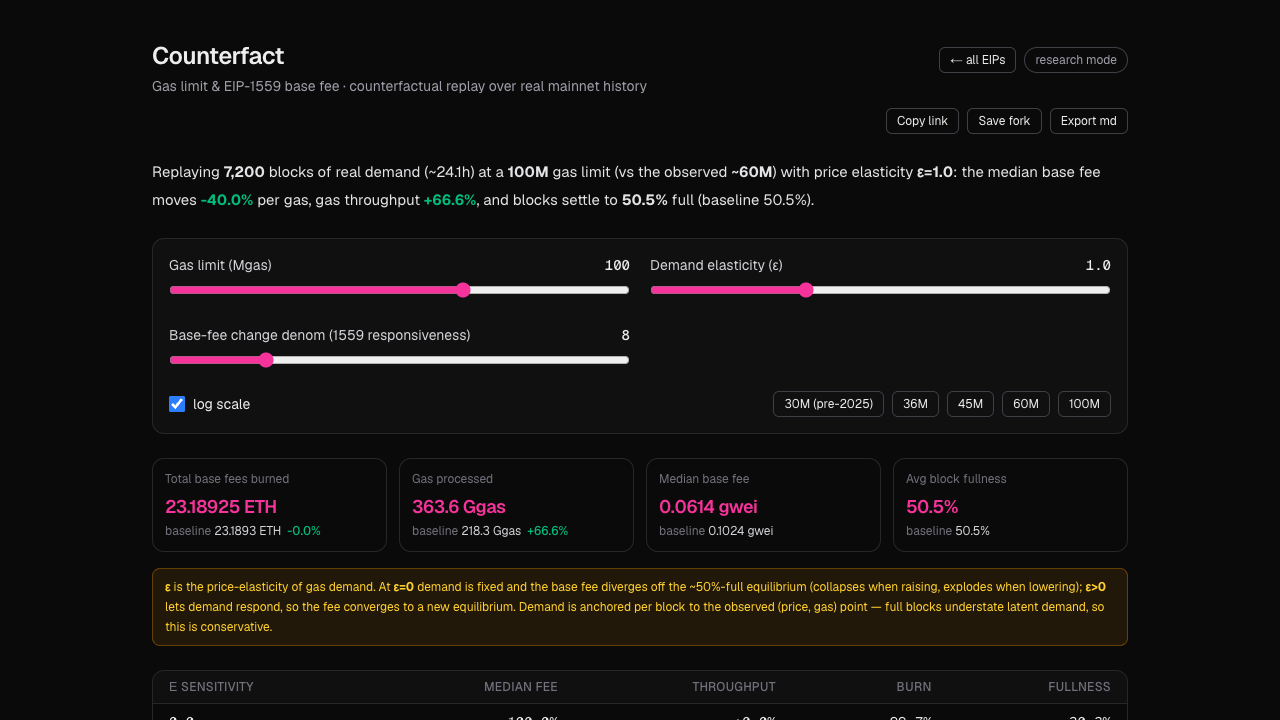
Task: Select the 30M (pre-2025) preset
Action: (x=828, y=404)
